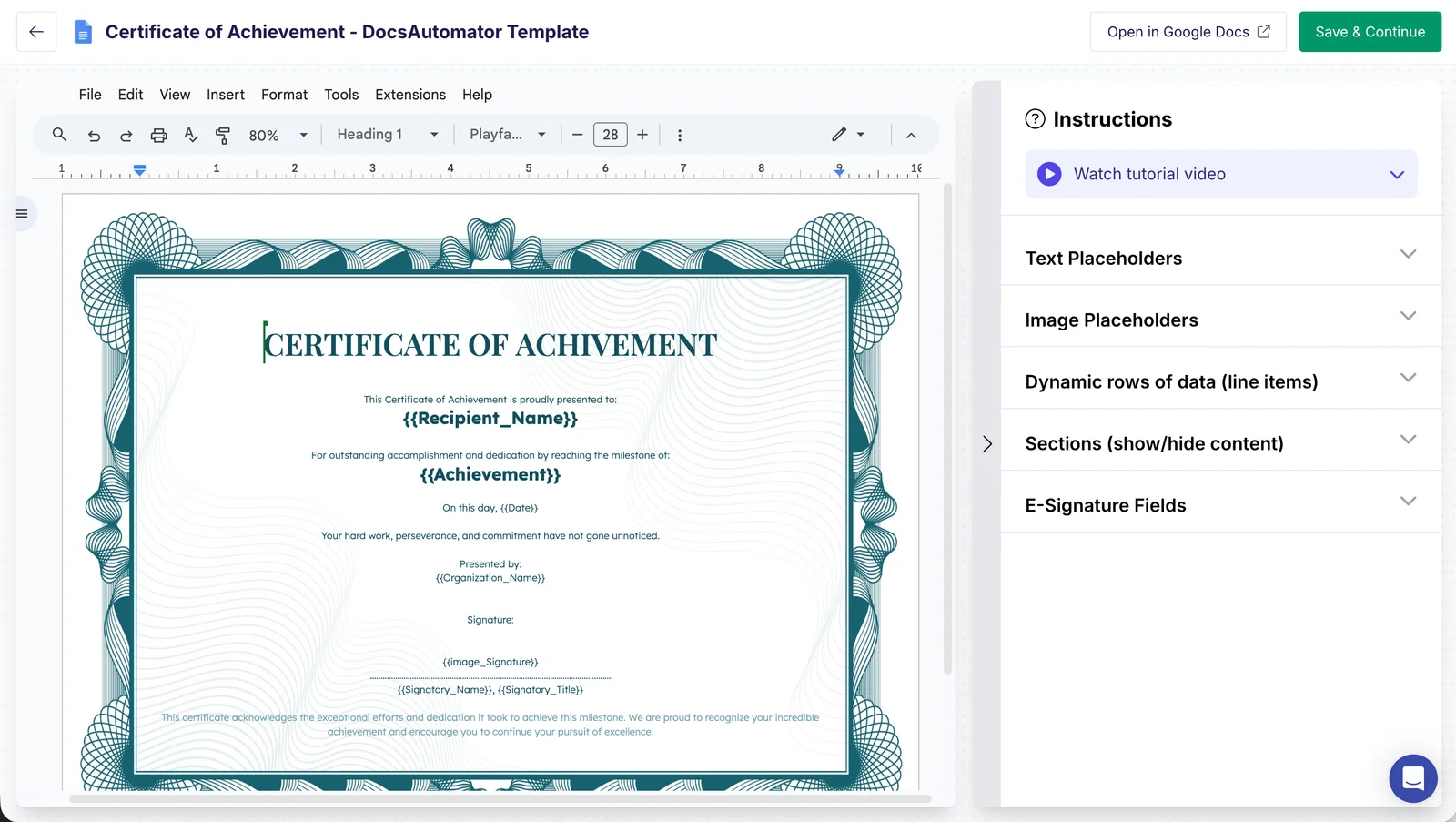1456x822 pixels.
Task: Click 'Your hard work, perseverance' sentence
Action: tap(490, 536)
